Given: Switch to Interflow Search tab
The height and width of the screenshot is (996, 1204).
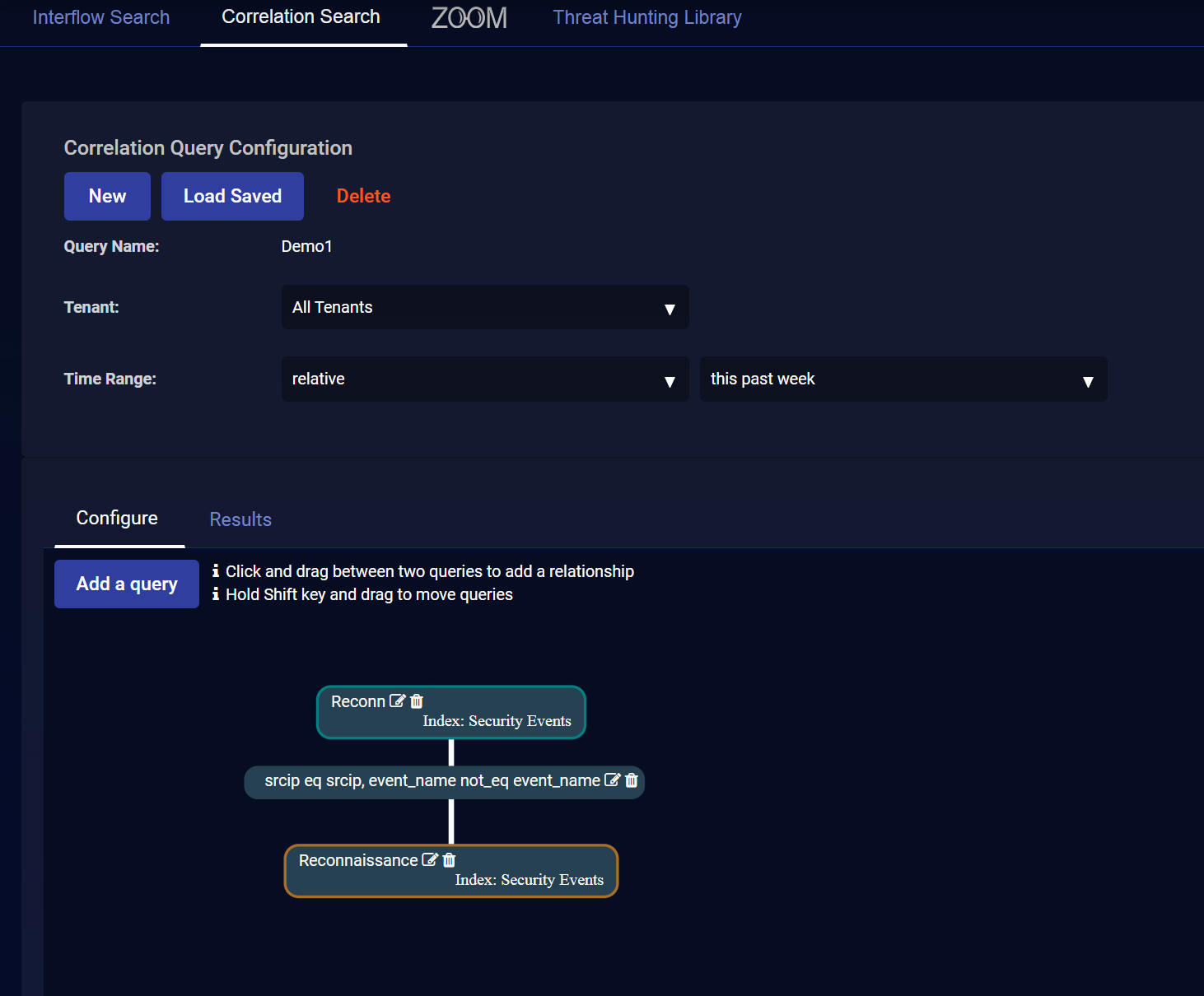Looking at the screenshot, I should point(101,18).
